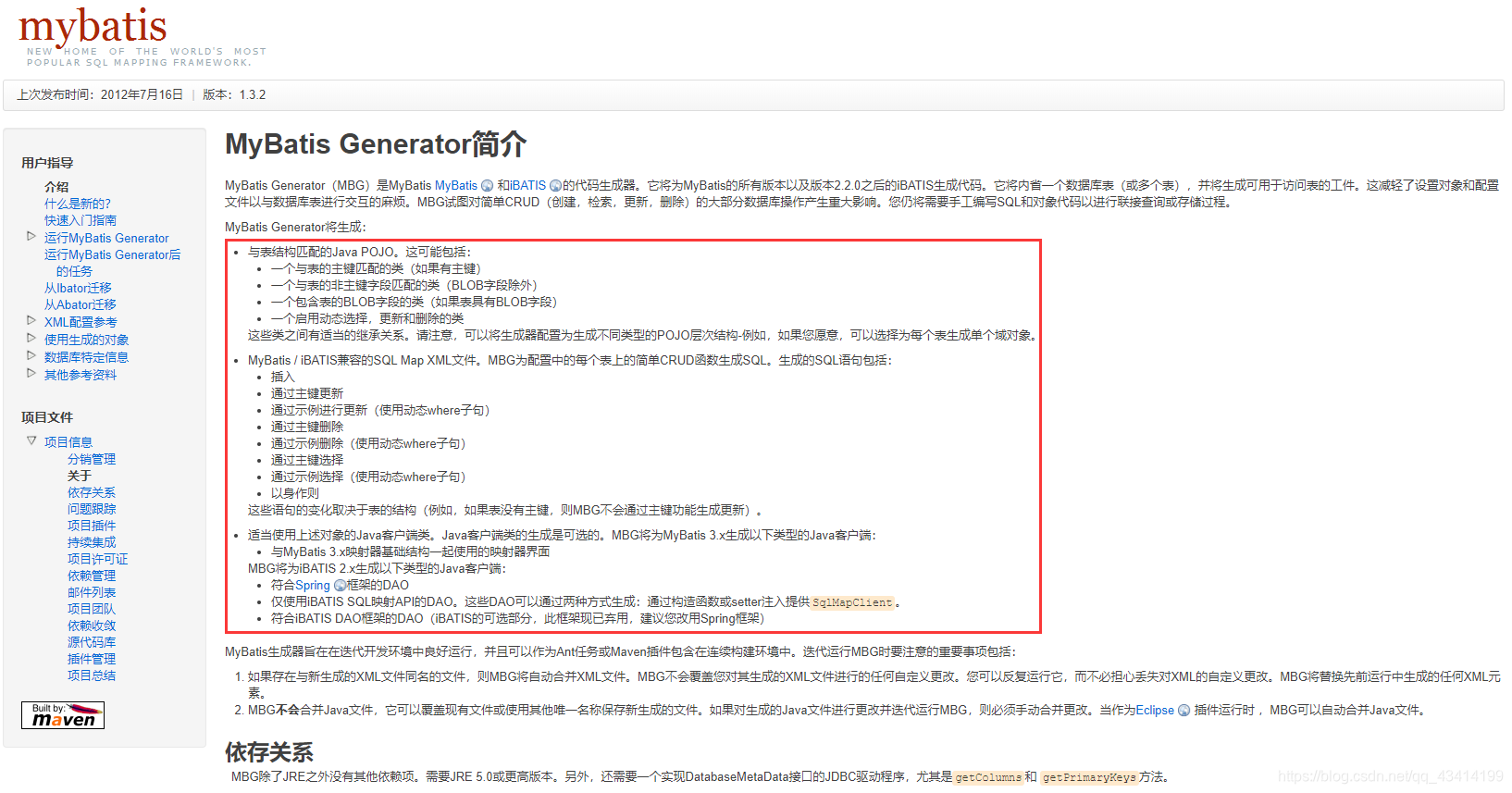Click the SqlMapClient code text
The width and height of the screenshot is (1512, 793).
click(x=852, y=602)
